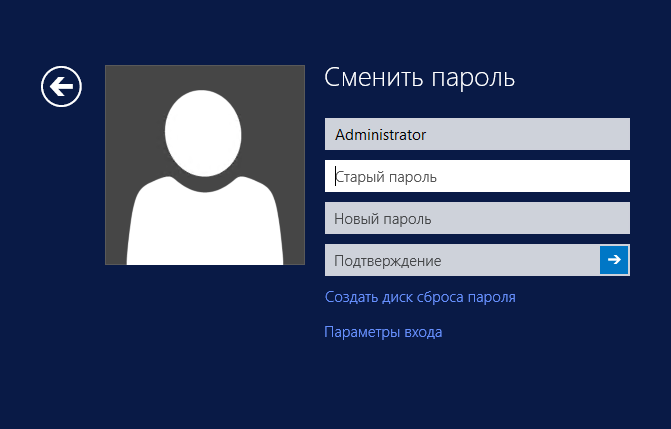Click the 'Новый пароль' placeholder text
The height and width of the screenshot is (429, 671).
click(383, 218)
